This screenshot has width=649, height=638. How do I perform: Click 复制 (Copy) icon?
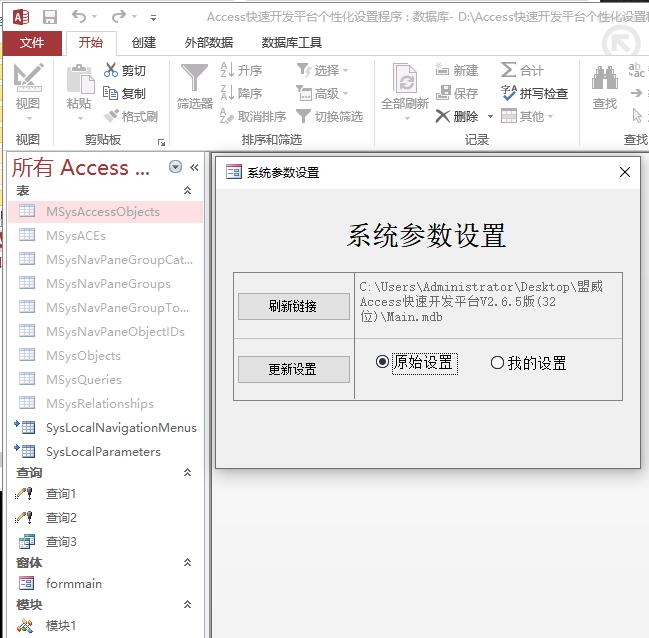click(111, 93)
